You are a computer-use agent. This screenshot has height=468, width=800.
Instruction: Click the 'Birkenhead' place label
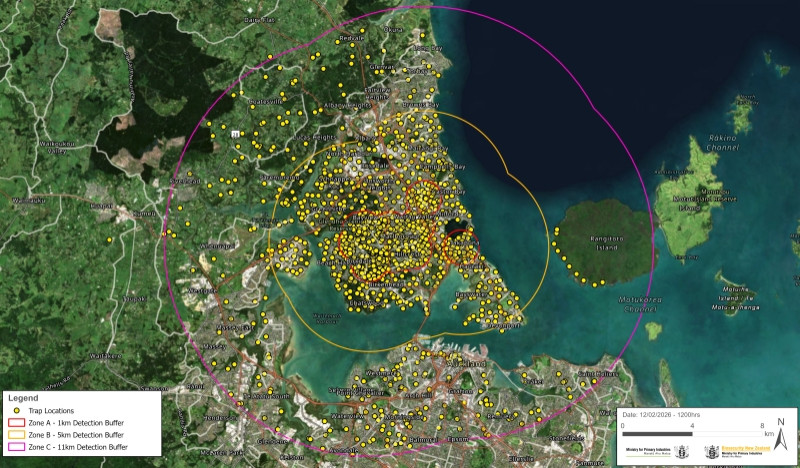pos(388,284)
